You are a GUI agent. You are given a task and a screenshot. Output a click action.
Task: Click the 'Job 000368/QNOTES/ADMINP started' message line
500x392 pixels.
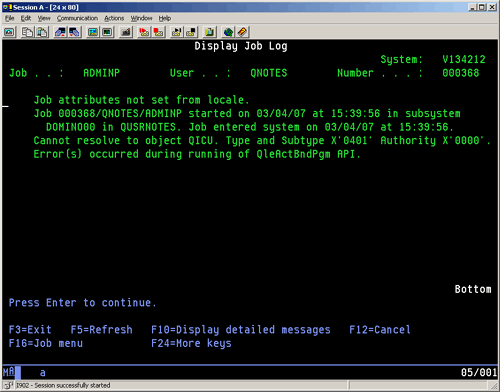pyautogui.click(x=247, y=114)
